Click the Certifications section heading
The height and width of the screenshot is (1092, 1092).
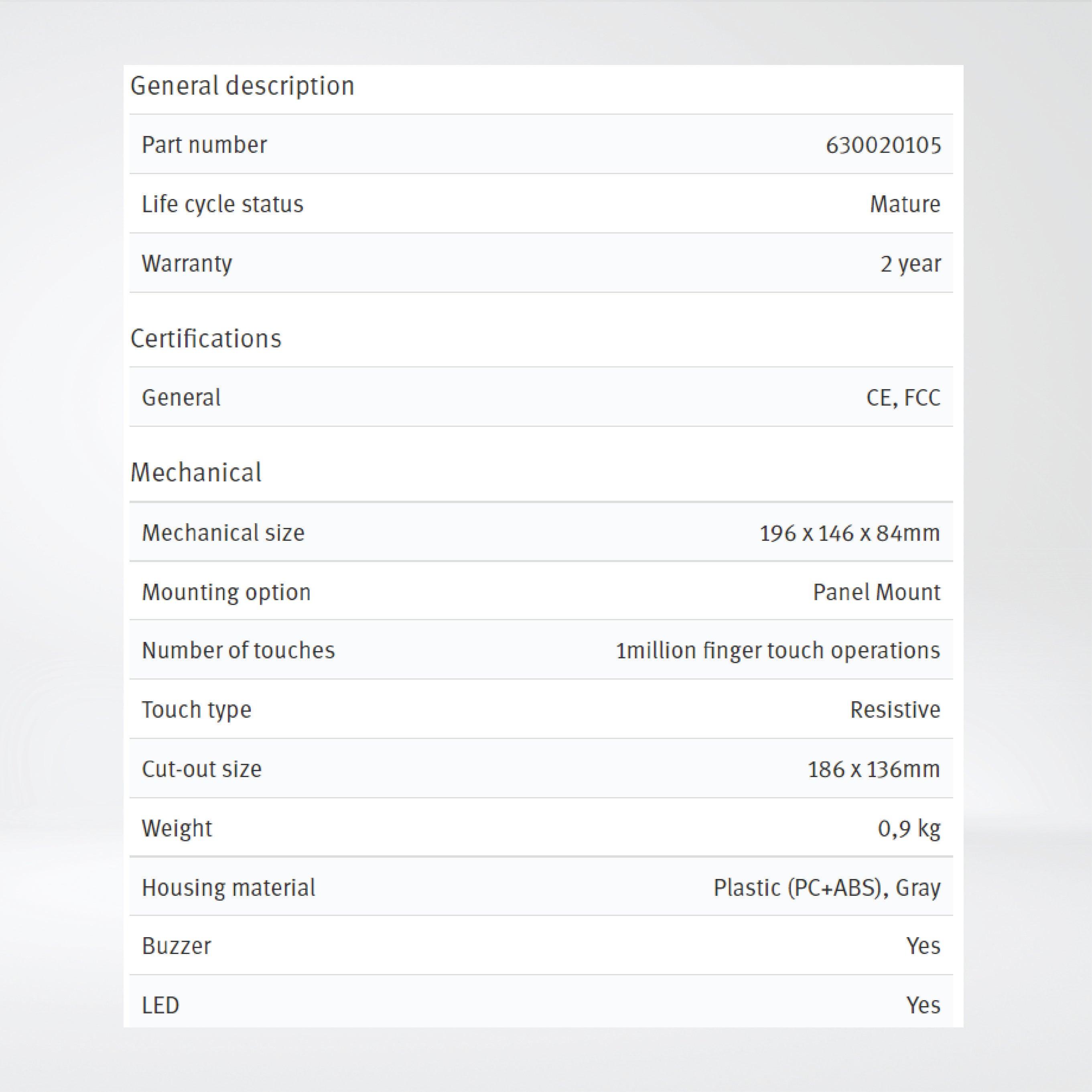coord(206,339)
